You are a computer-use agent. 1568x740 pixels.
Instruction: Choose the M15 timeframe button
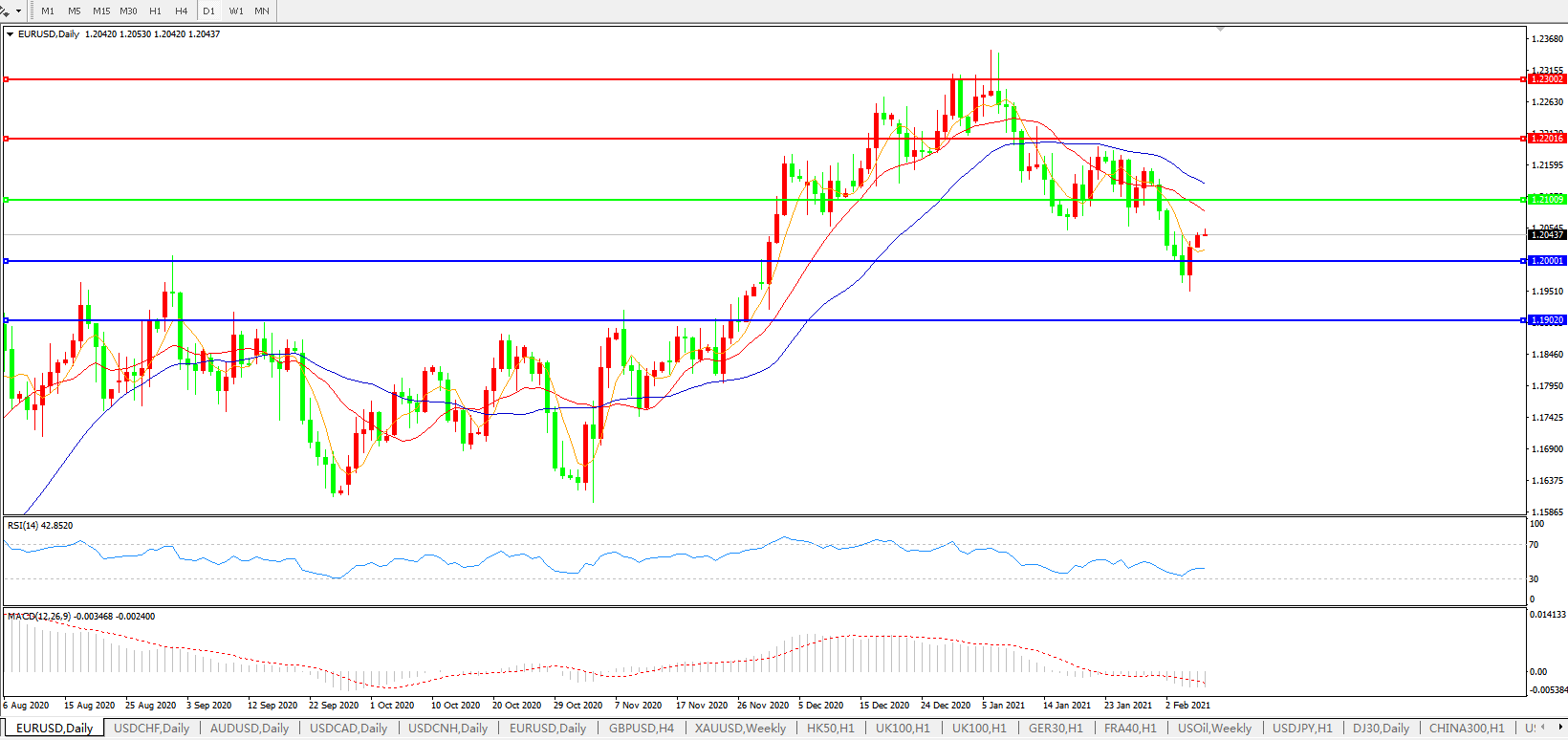(101, 11)
